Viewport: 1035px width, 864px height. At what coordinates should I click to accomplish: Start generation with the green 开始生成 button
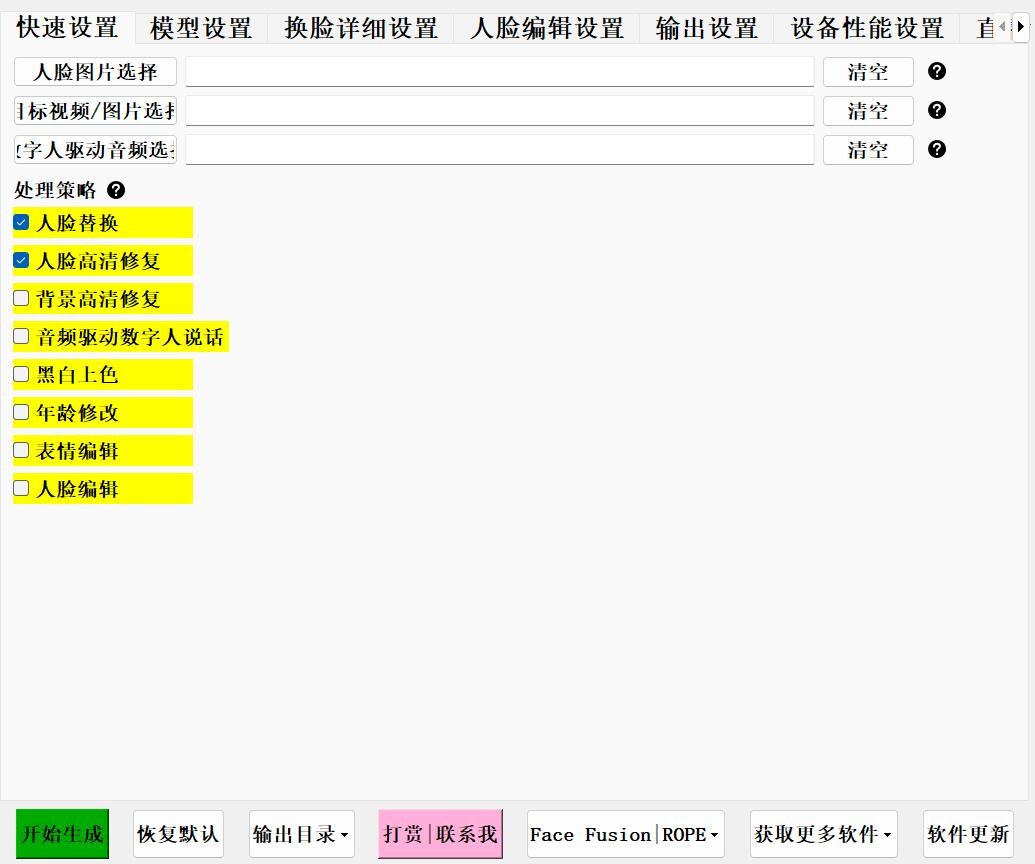pyautogui.click(x=62, y=834)
